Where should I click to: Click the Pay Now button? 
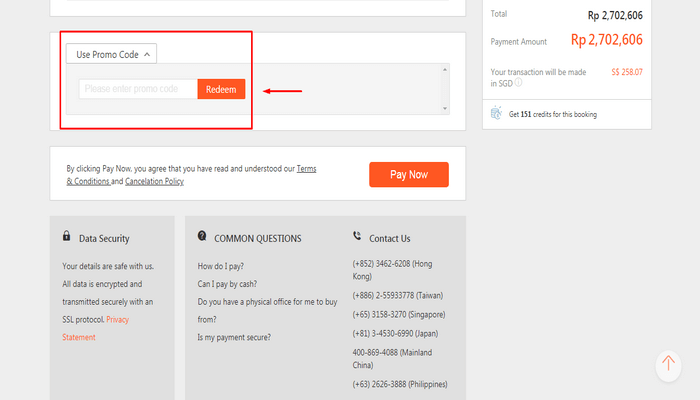click(409, 175)
